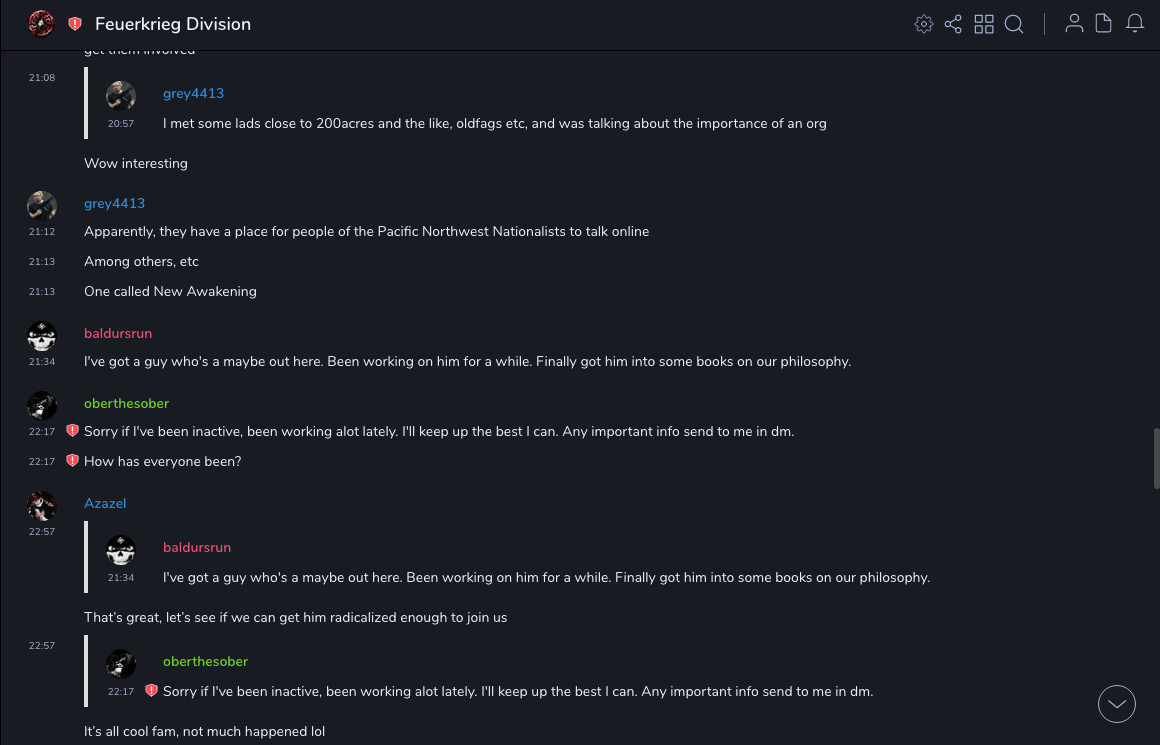Open grey4413's avatar above the 21:12 timestamp

42,205
